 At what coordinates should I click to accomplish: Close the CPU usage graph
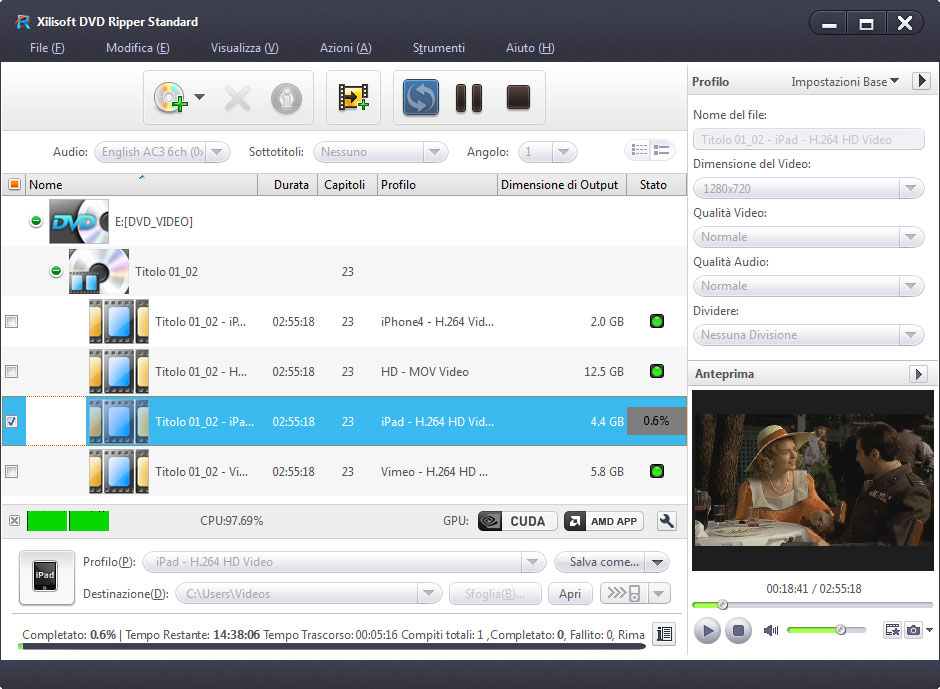14,520
